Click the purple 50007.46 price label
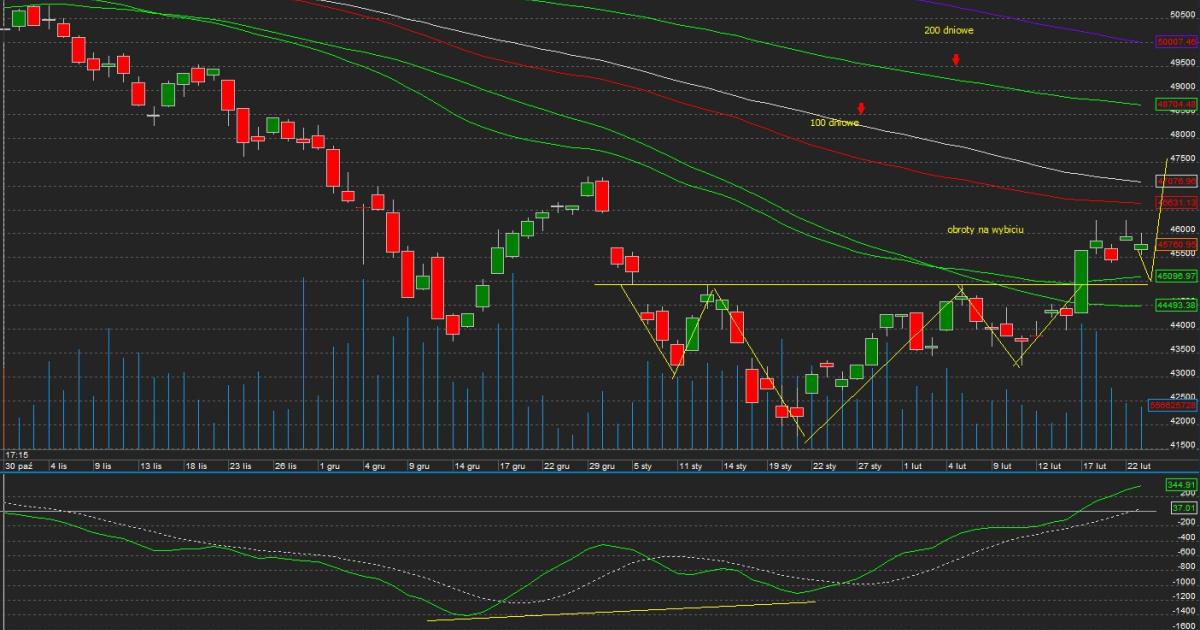This screenshot has width=1200, height=630. point(1175,42)
